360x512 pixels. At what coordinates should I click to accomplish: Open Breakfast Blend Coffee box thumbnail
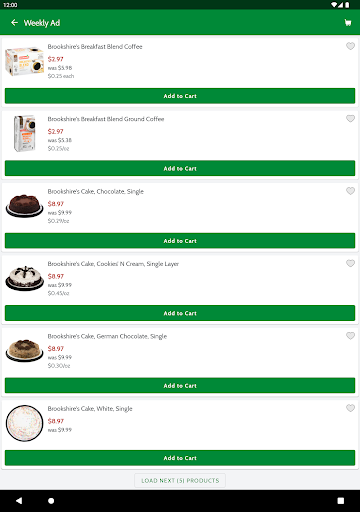25,62
